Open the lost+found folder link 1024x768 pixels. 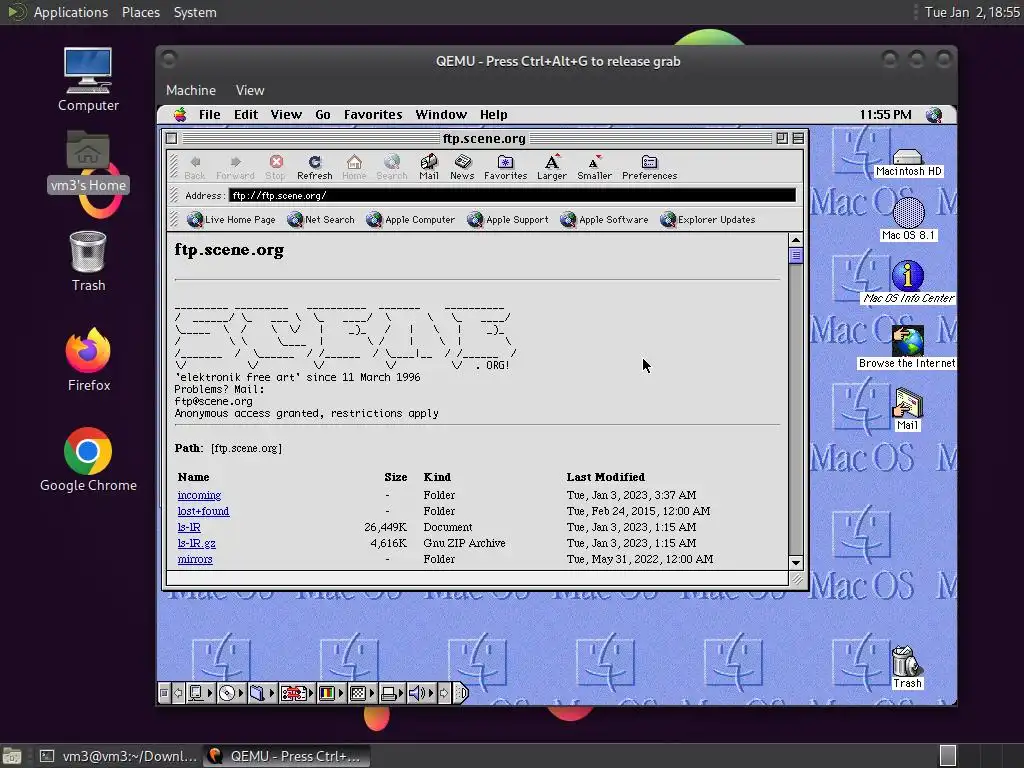(x=203, y=511)
